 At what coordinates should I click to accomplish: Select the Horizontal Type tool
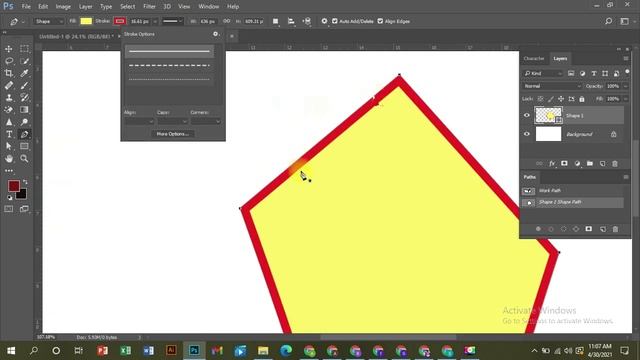(x=9, y=134)
